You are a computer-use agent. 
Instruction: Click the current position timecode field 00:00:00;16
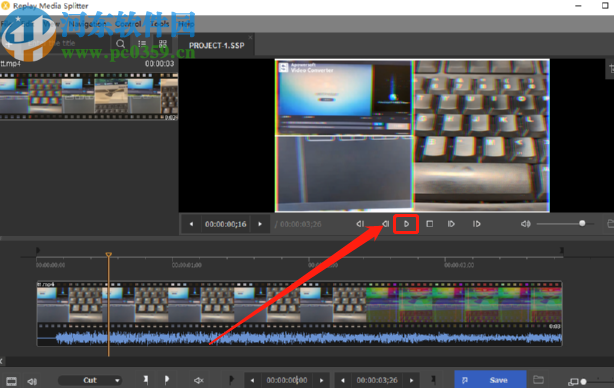226,224
